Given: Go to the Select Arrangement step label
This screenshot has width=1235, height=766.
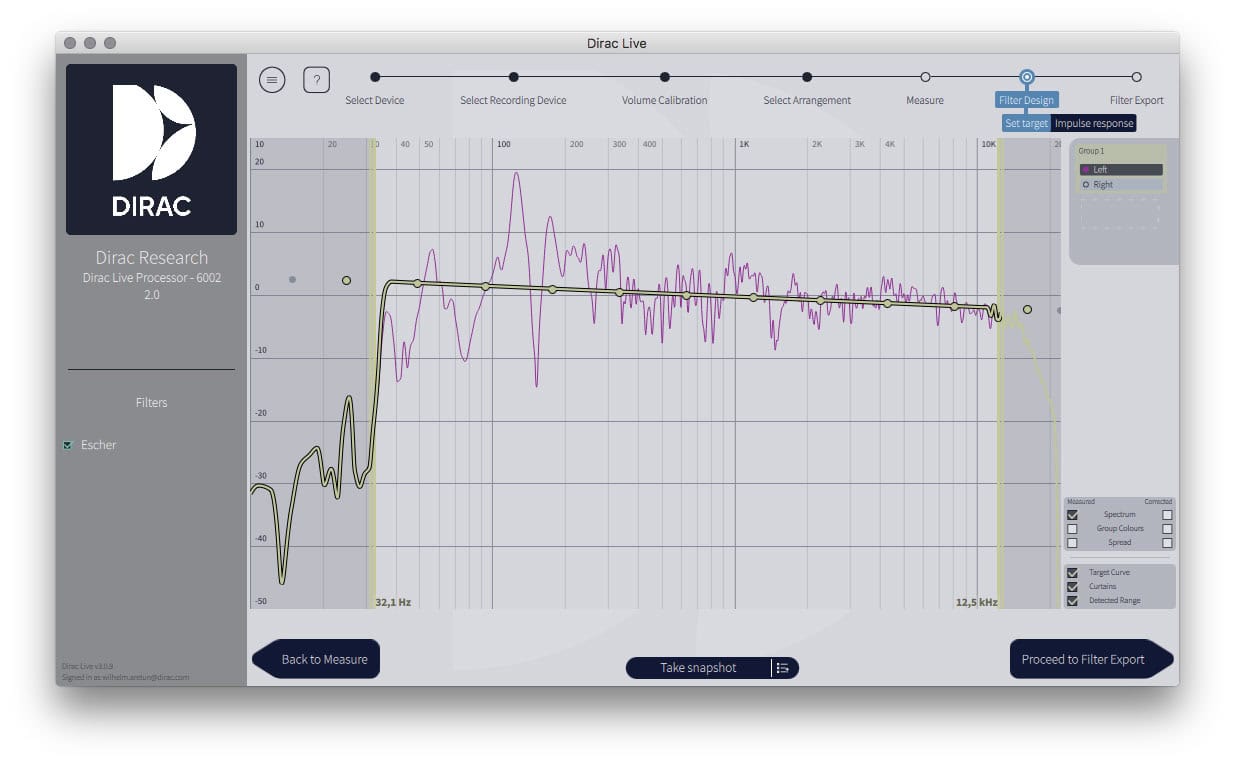Looking at the screenshot, I should coord(807,100).
